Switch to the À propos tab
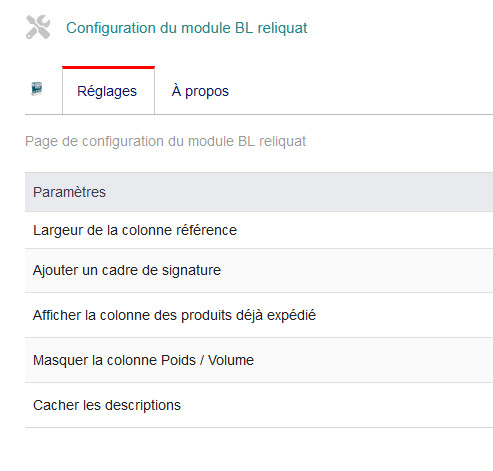This screenshot has height=471, width=493. (x=200, y=91)
